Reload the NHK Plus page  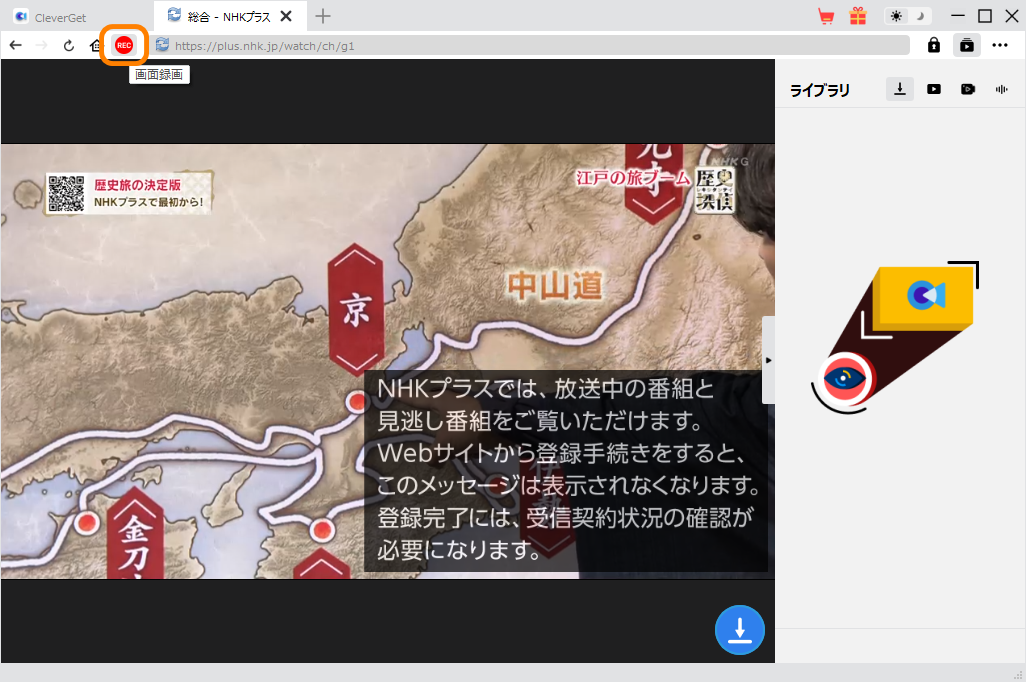point(69,45)
